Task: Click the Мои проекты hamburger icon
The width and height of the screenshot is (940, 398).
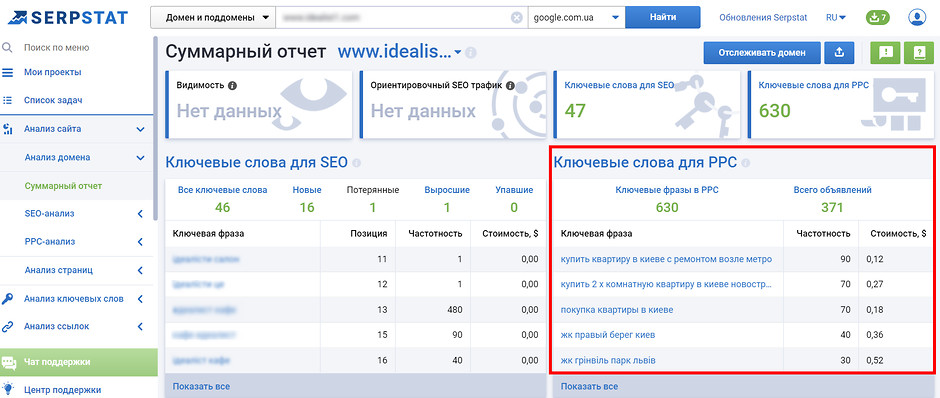Action: [x=8, y=73]
